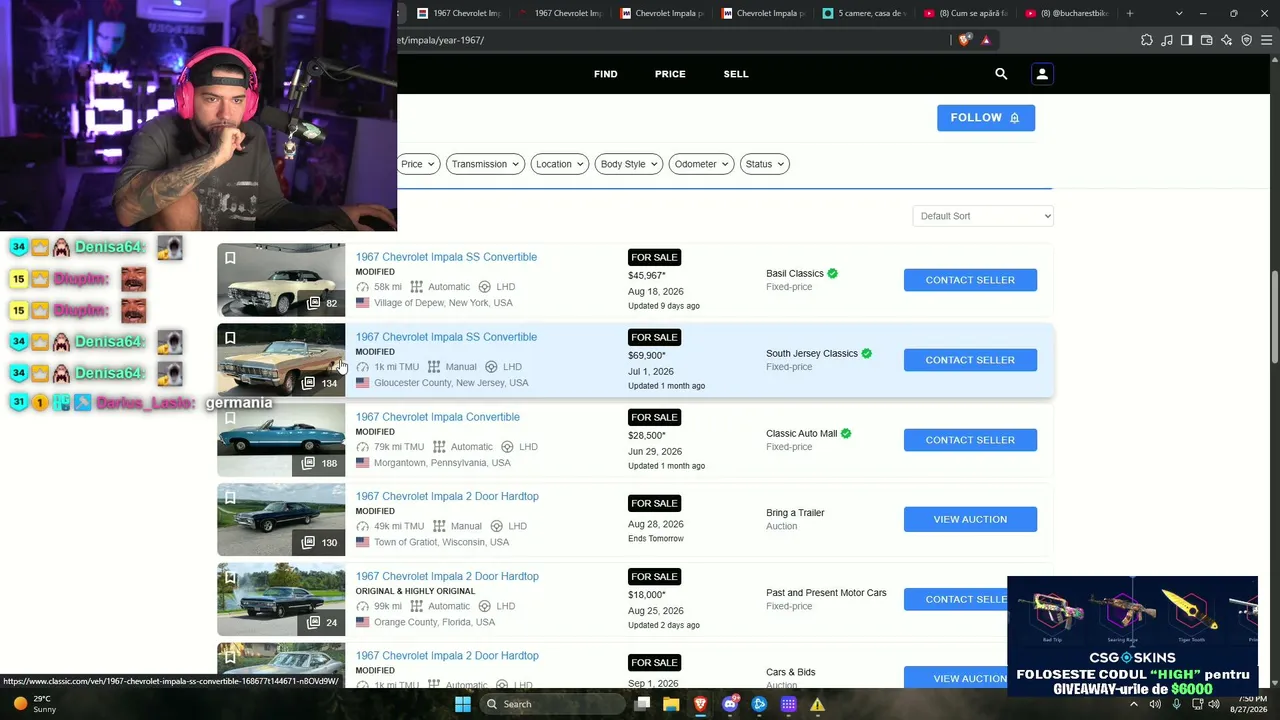This screenshot has width=1280, height=720.
Task: Open the Brave VPN shield icon
Action: [1246, 40]
